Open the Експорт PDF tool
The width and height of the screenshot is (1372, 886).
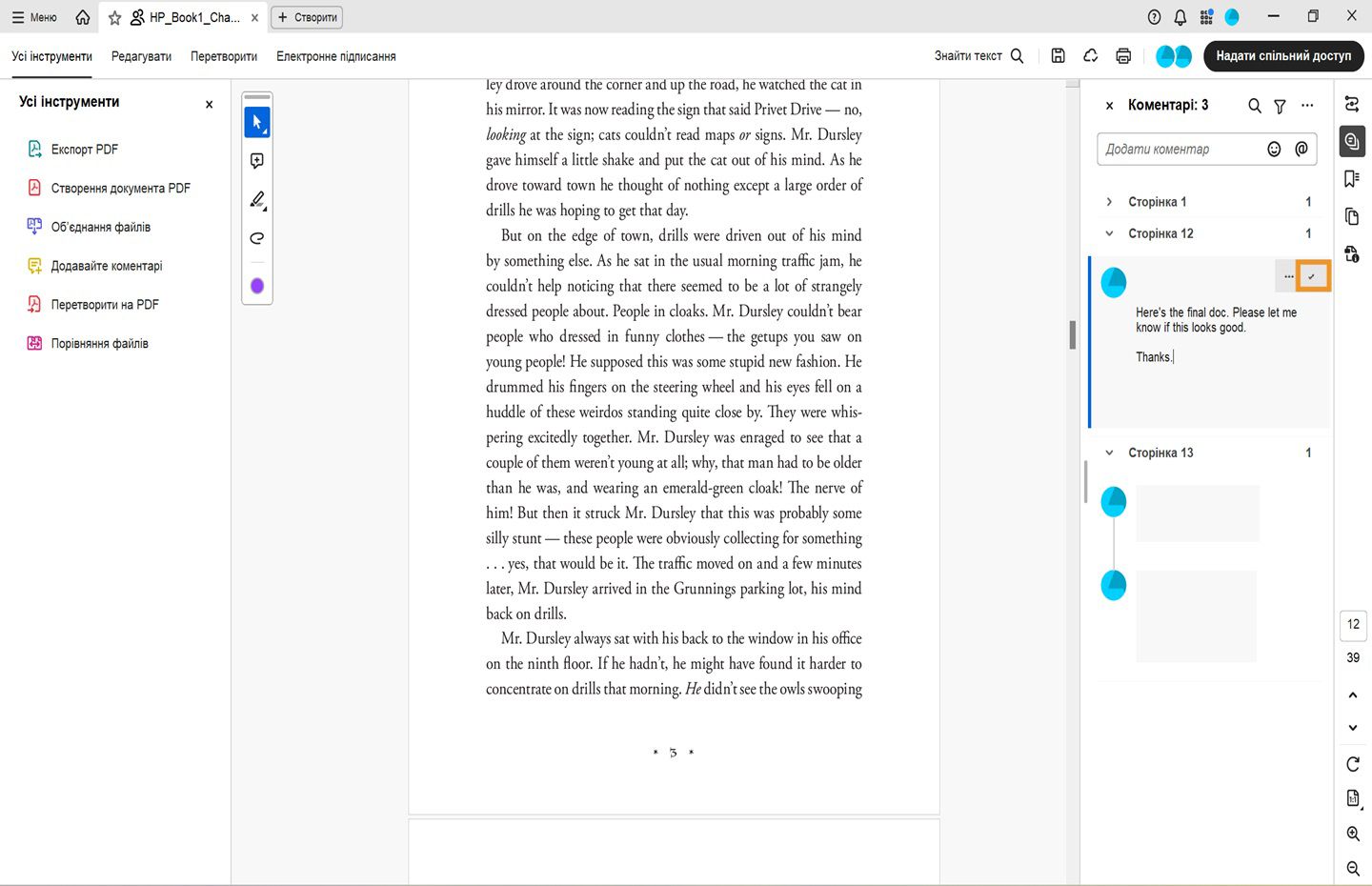pyautogui.click(x=85, y=150)
